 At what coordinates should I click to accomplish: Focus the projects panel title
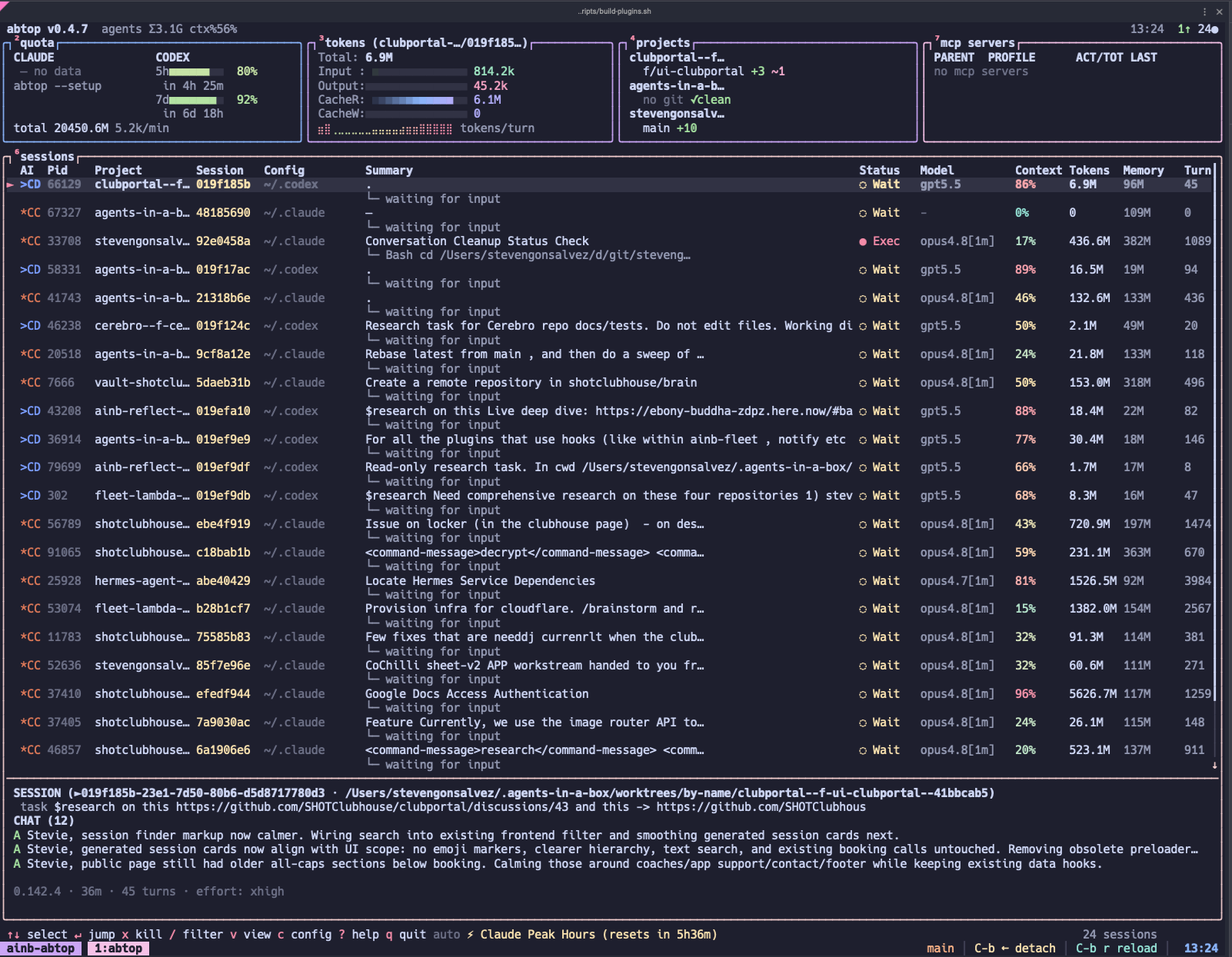coord(663,43)
